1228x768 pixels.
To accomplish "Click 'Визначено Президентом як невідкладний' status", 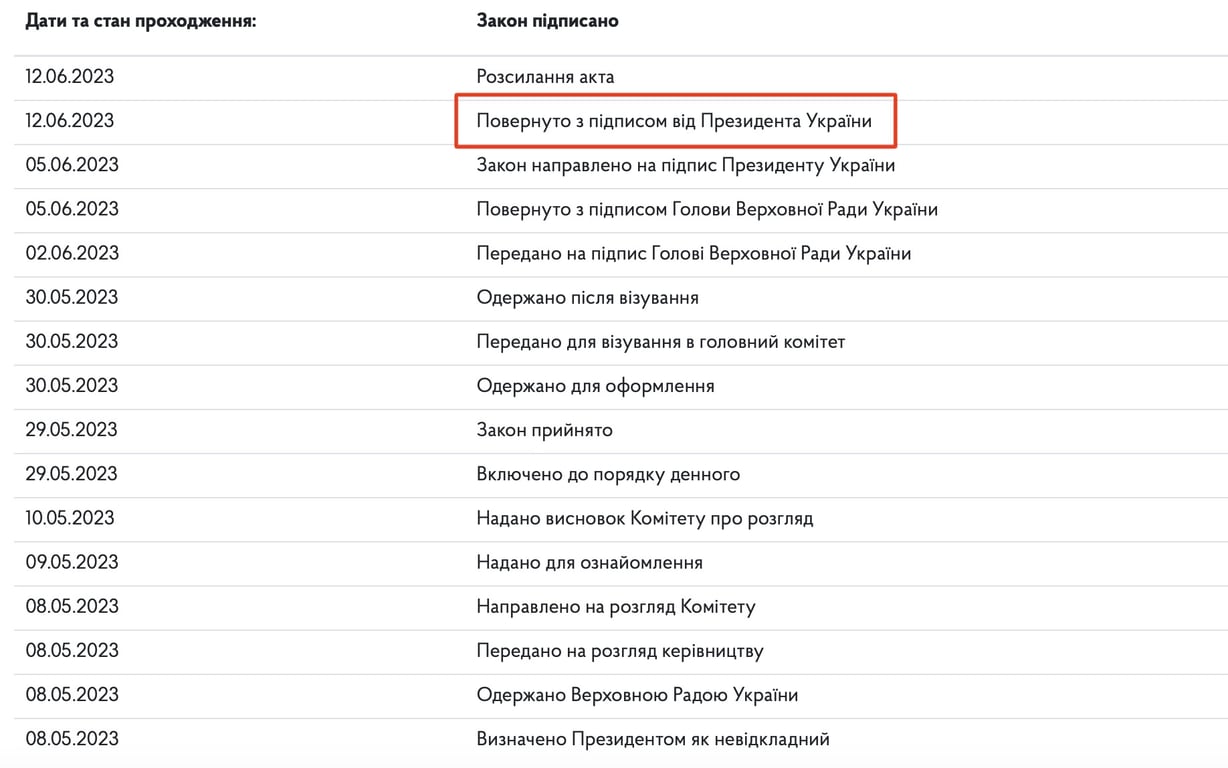I will click(x=653, y=739).
